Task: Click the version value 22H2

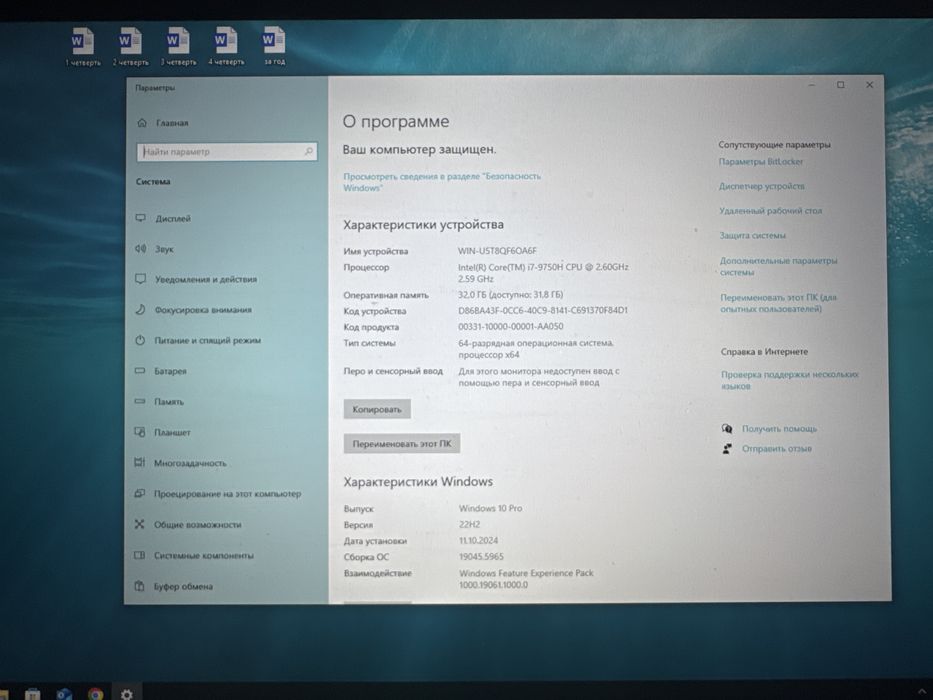Action: (469, 524)
